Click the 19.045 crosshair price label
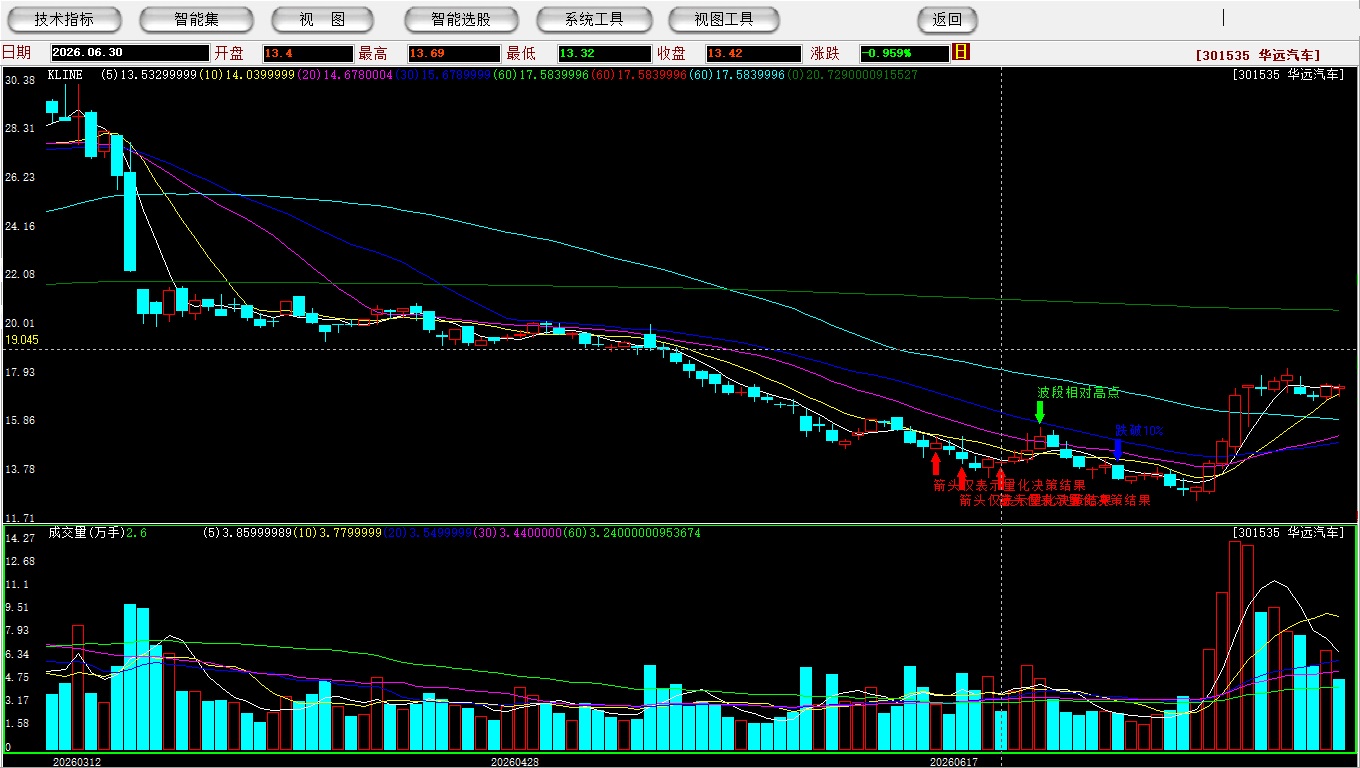Viewport: 1360px width, 768px height. [x=22, y=340]
